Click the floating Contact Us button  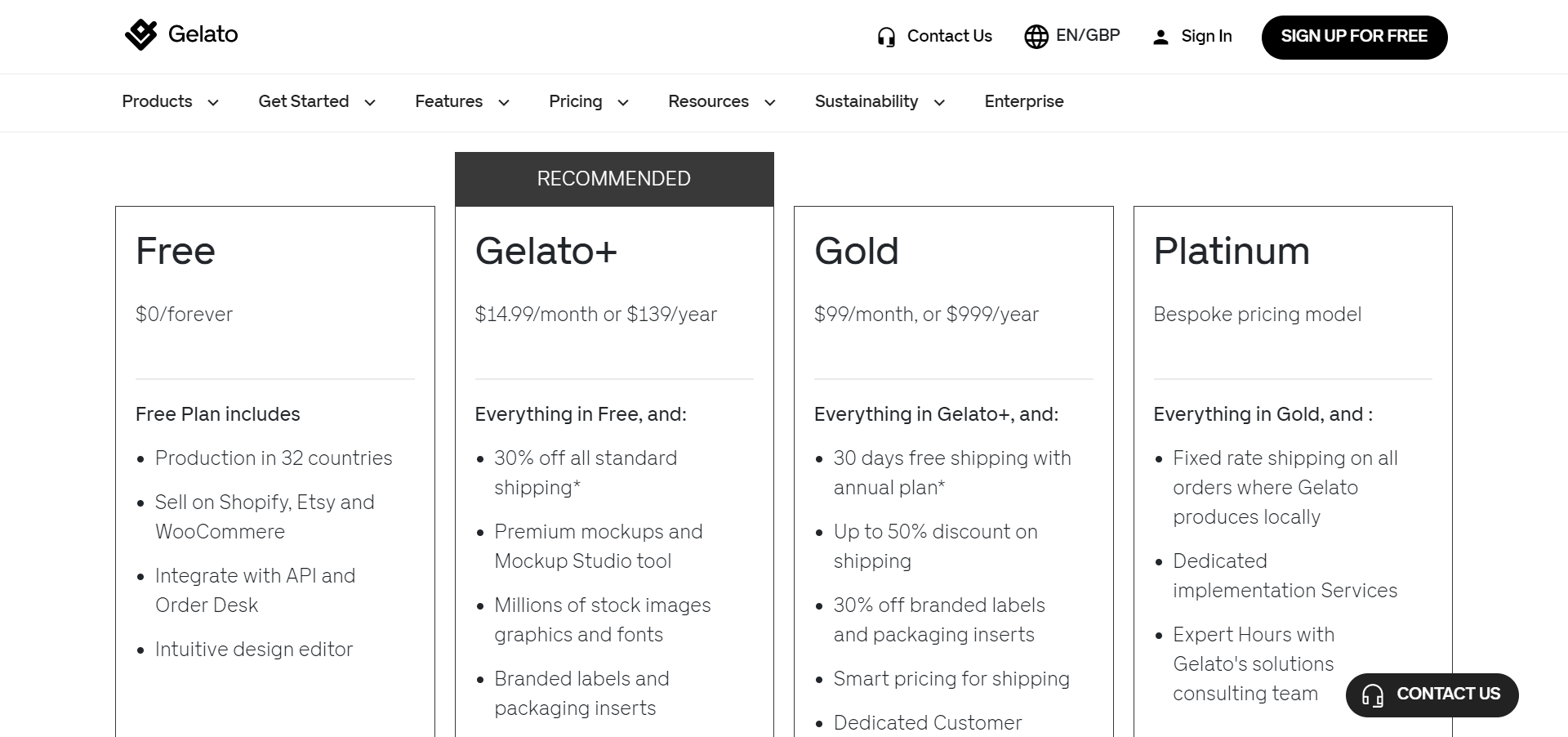pos(1432,695)
